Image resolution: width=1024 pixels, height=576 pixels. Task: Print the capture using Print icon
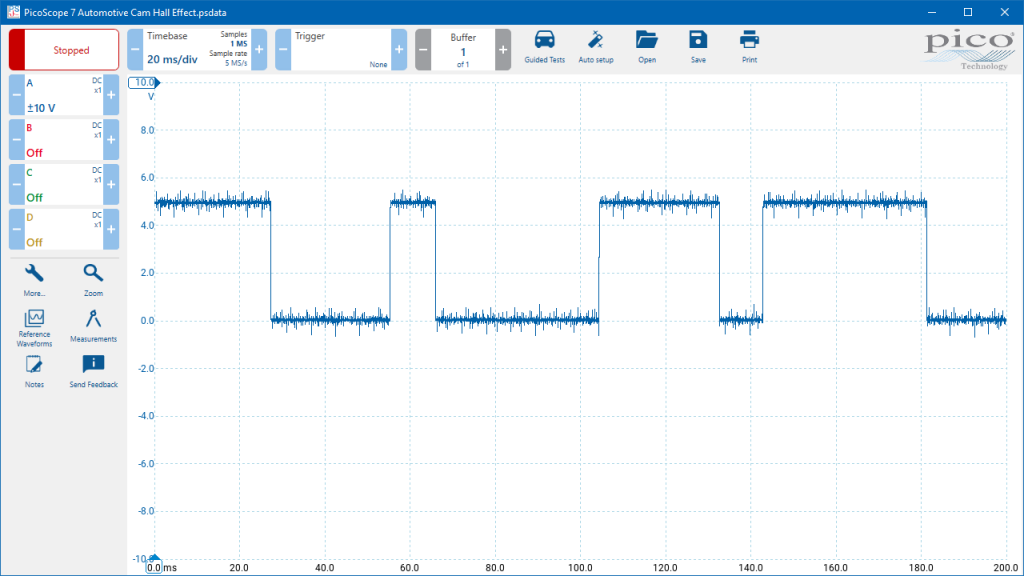[749, 48]
